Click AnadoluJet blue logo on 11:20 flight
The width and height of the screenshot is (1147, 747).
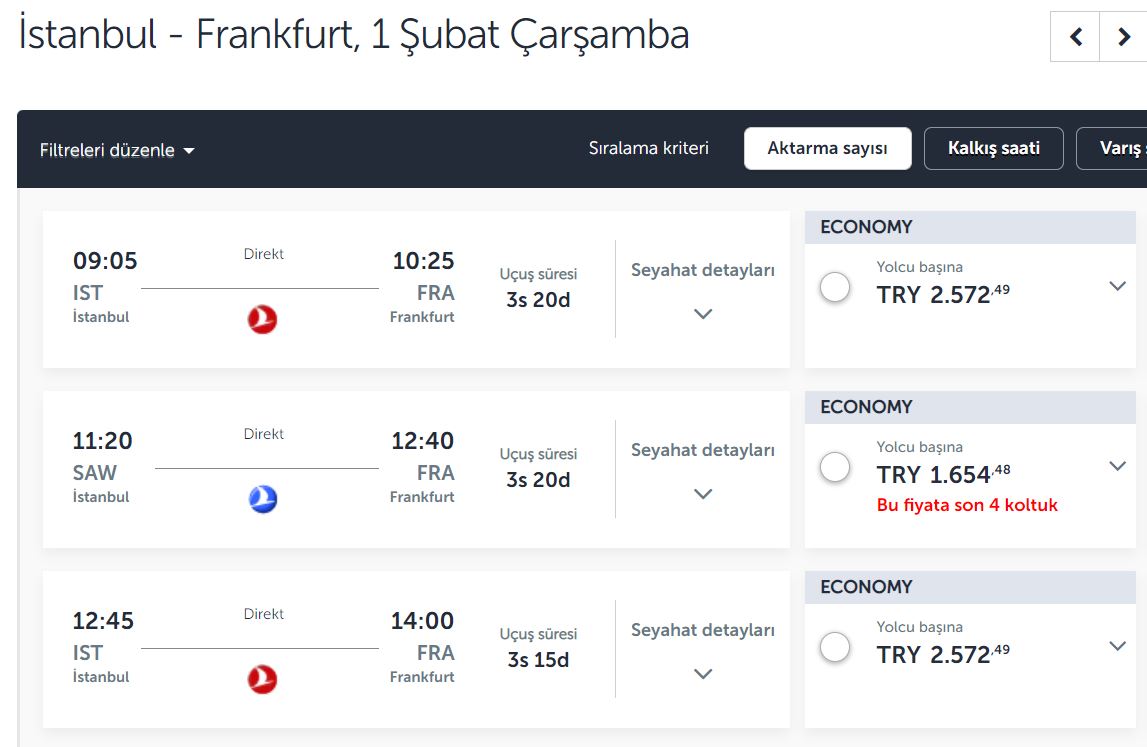(263, 500)
